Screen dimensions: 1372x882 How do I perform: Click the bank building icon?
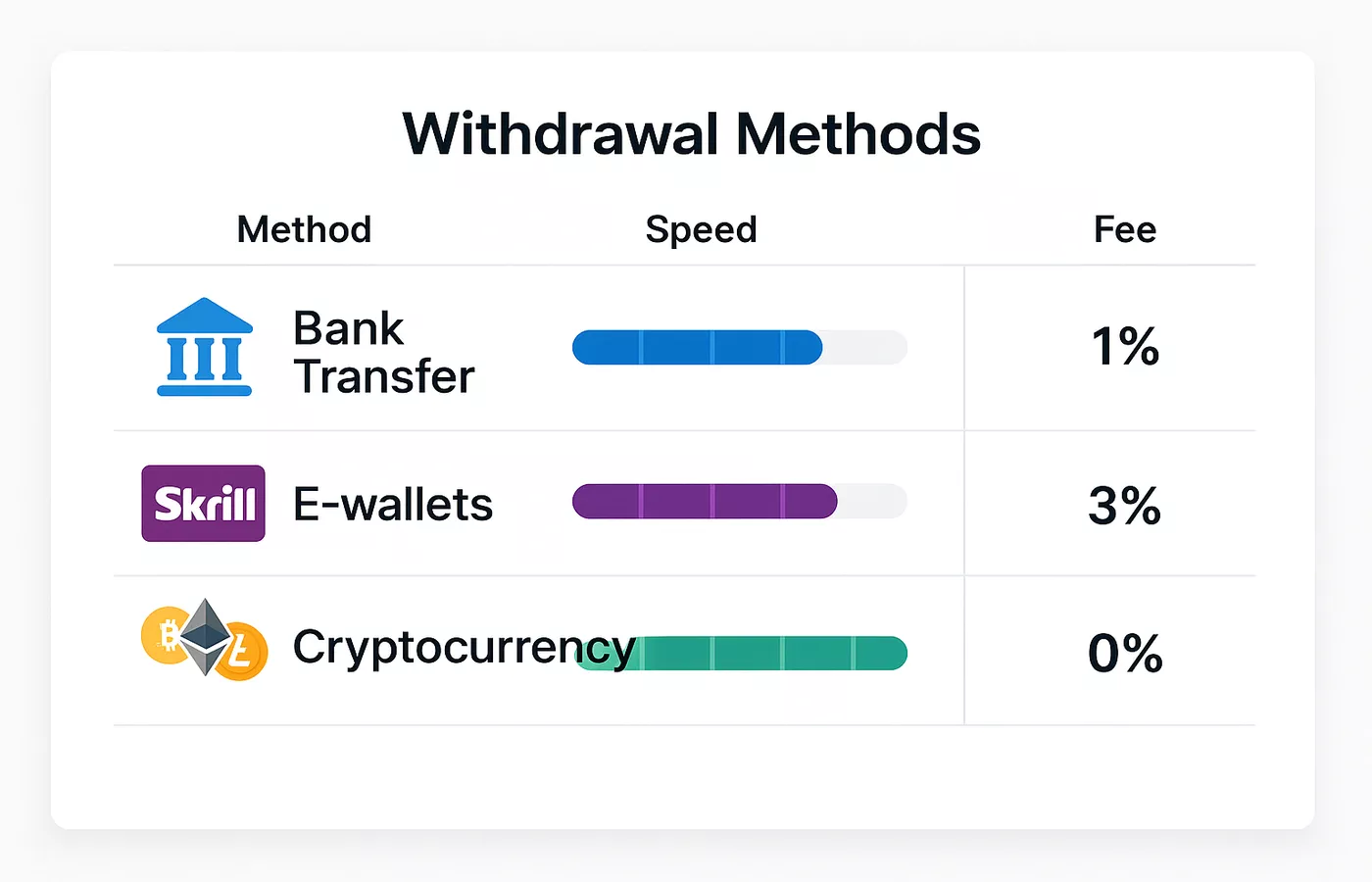(x=205, y=347)
